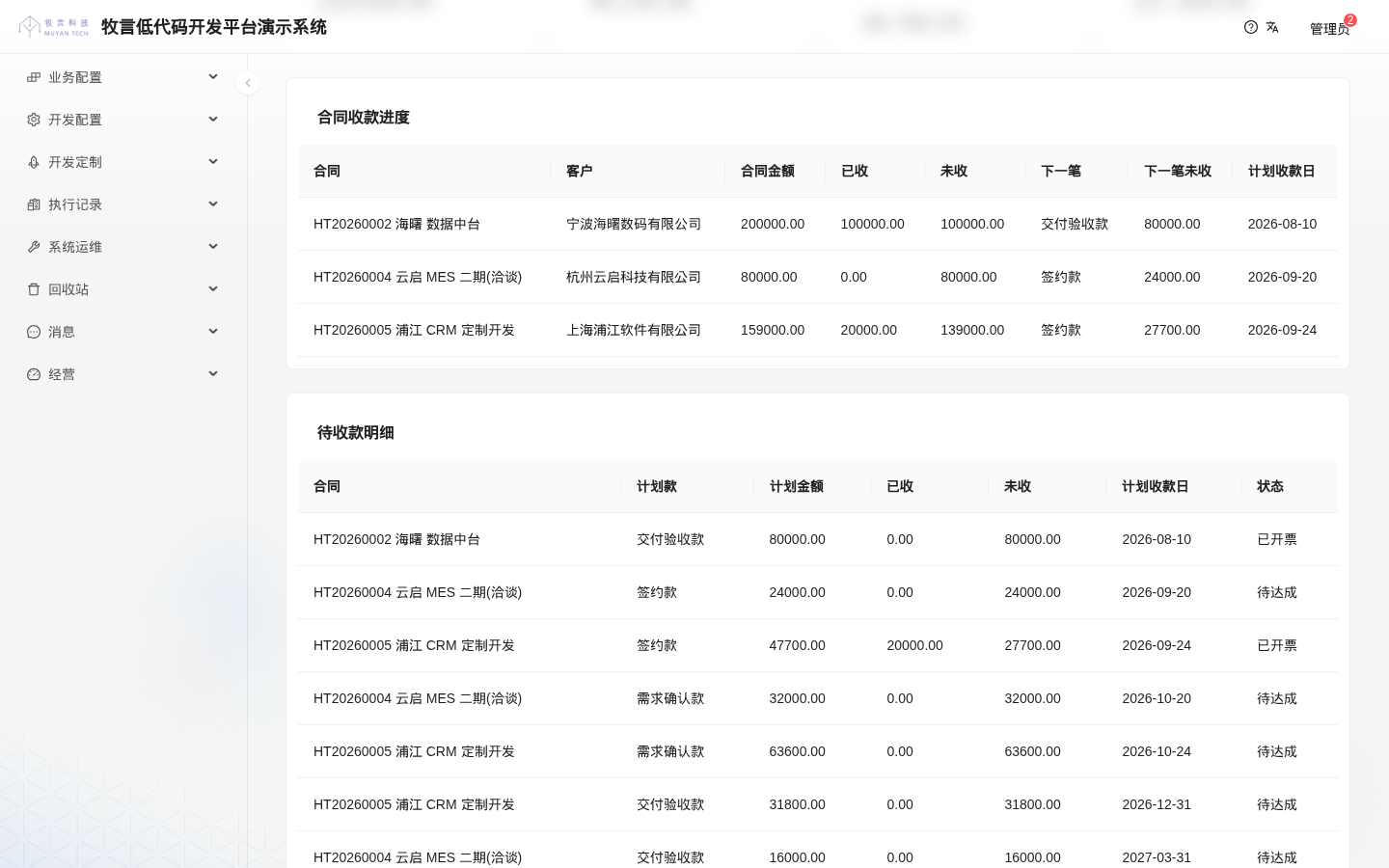
Task: Switch language with the translate icon
Action: click(x=1272, y=27)
